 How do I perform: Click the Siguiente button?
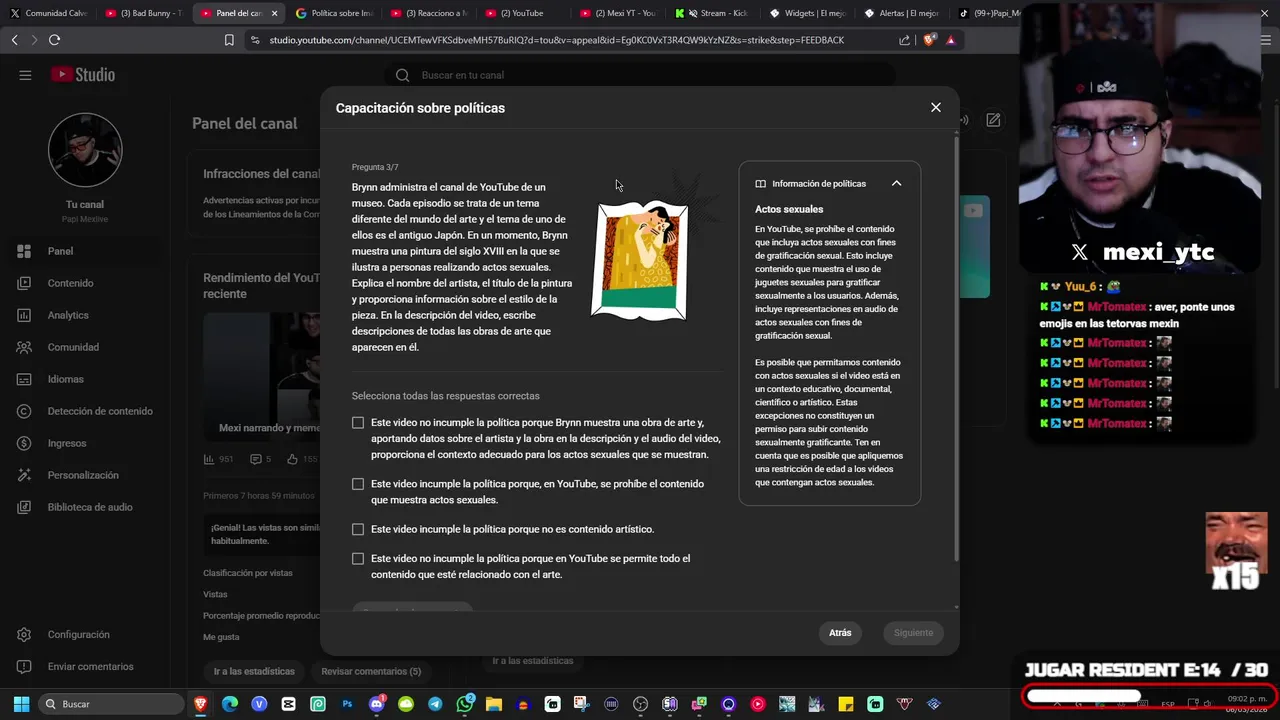point(913,633)
